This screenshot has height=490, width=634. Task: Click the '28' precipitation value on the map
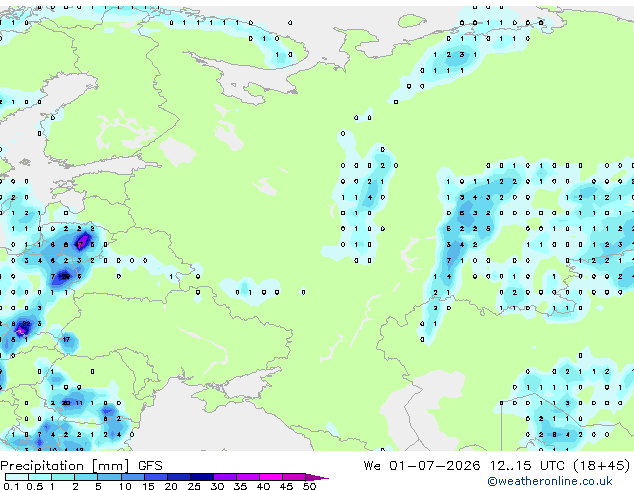(65, 277)
